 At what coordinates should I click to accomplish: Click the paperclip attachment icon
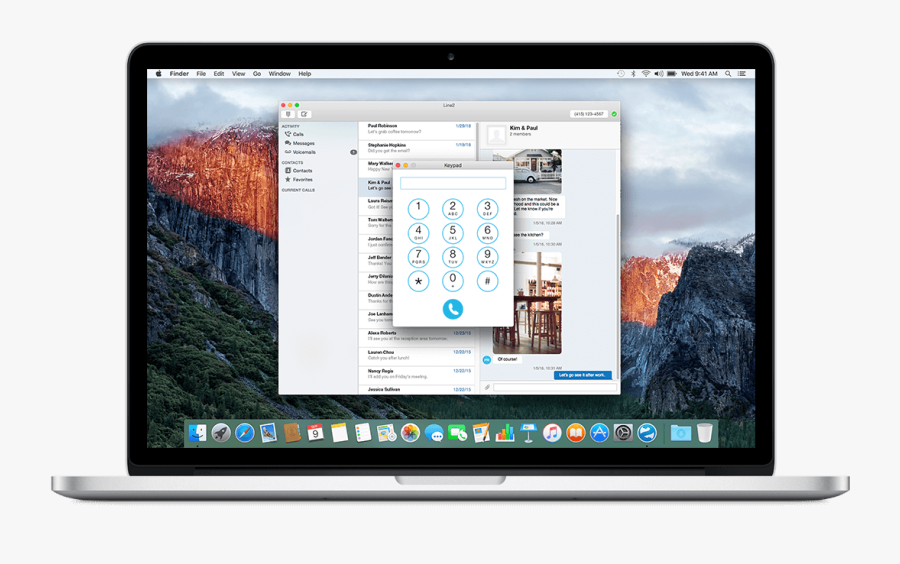point(487,388)
